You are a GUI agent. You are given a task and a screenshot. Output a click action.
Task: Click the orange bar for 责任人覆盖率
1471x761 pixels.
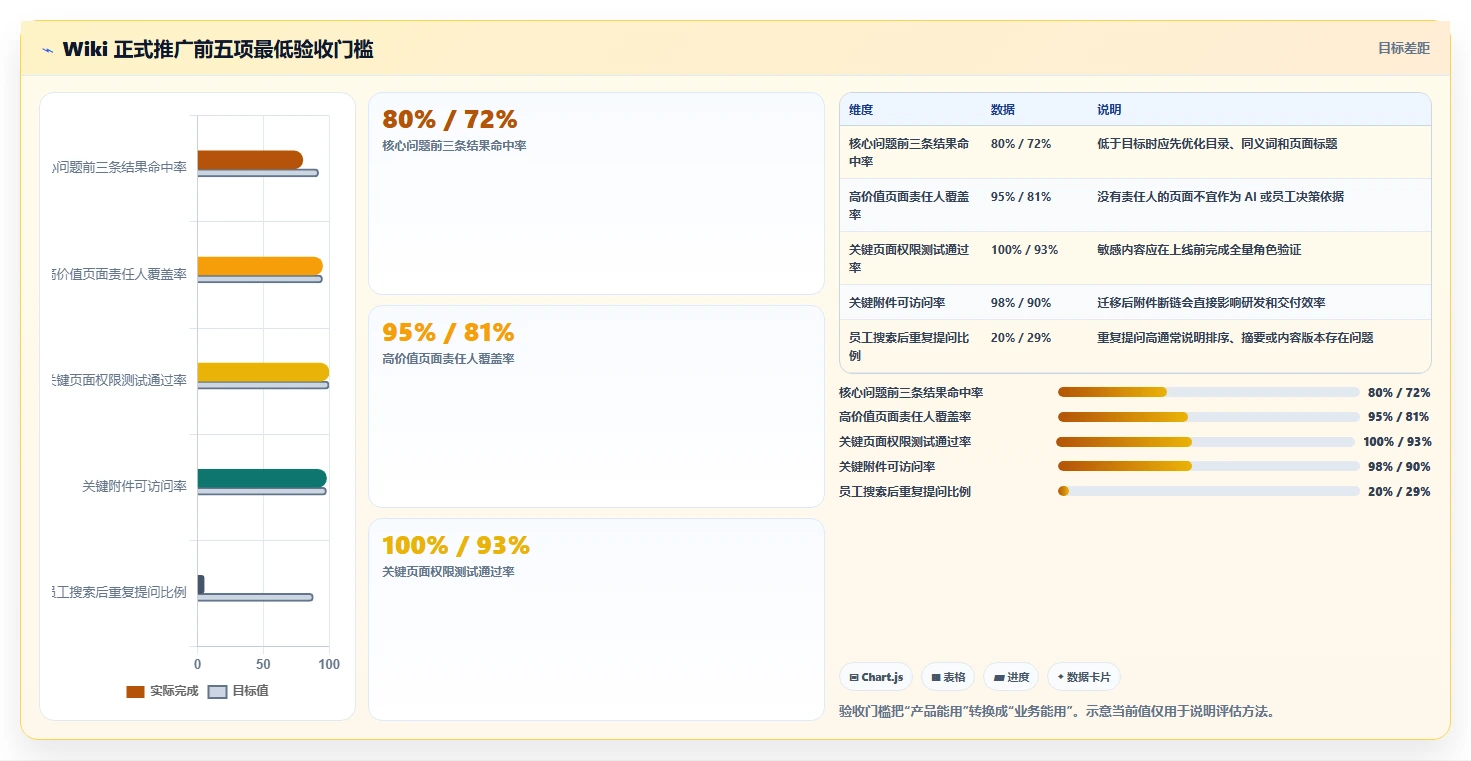pyautogui.click(x=260, y=266)
